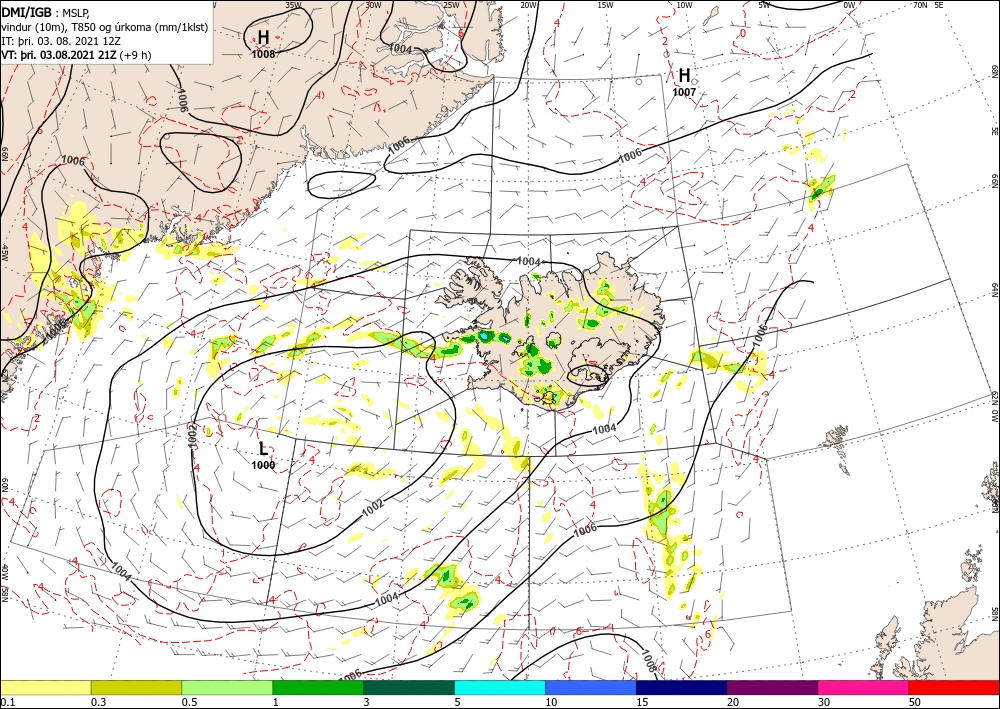
Task: Click the '25W' longitude label
Action: 451,5
